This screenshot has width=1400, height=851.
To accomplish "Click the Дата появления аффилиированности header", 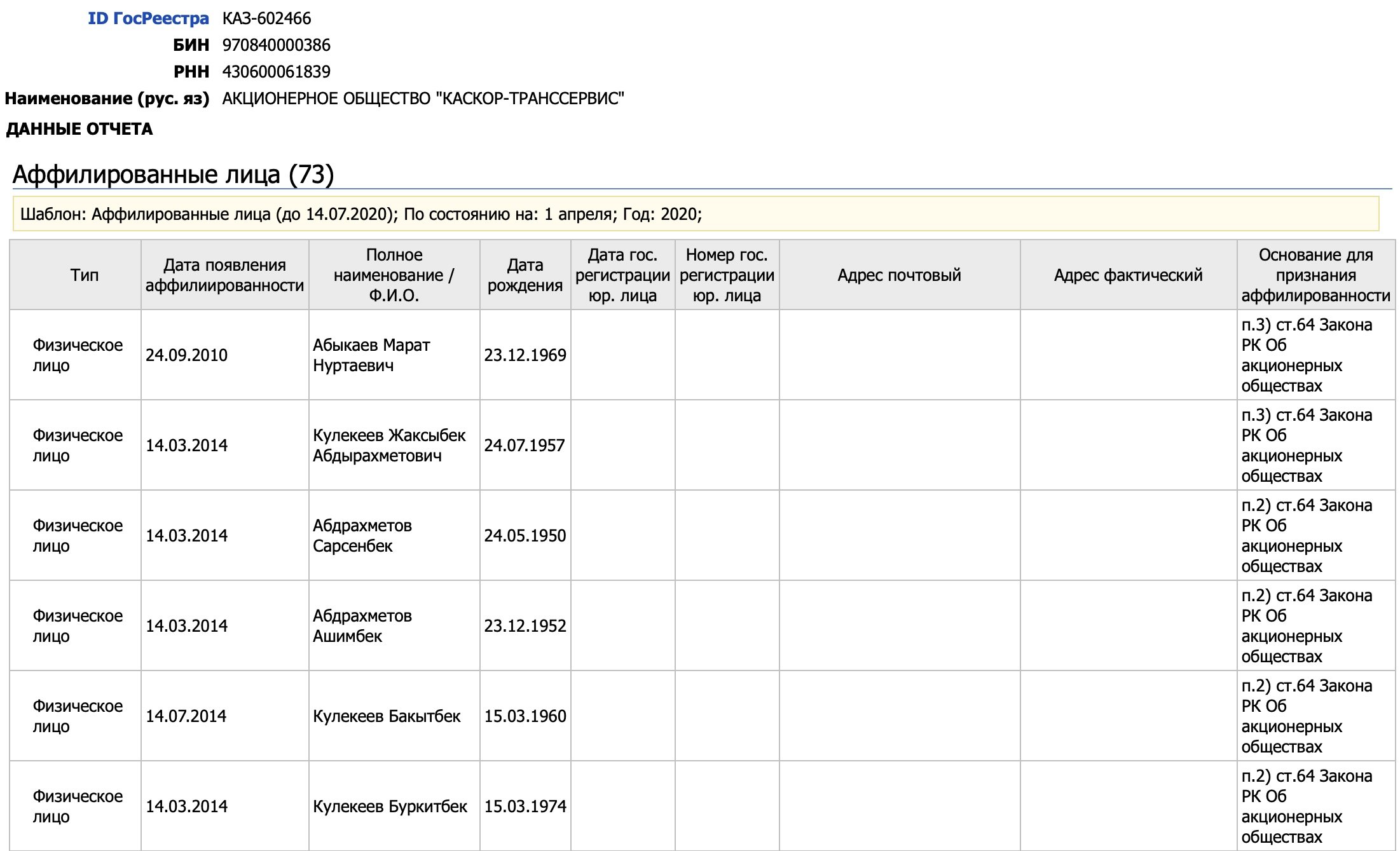I will point(224,275).
